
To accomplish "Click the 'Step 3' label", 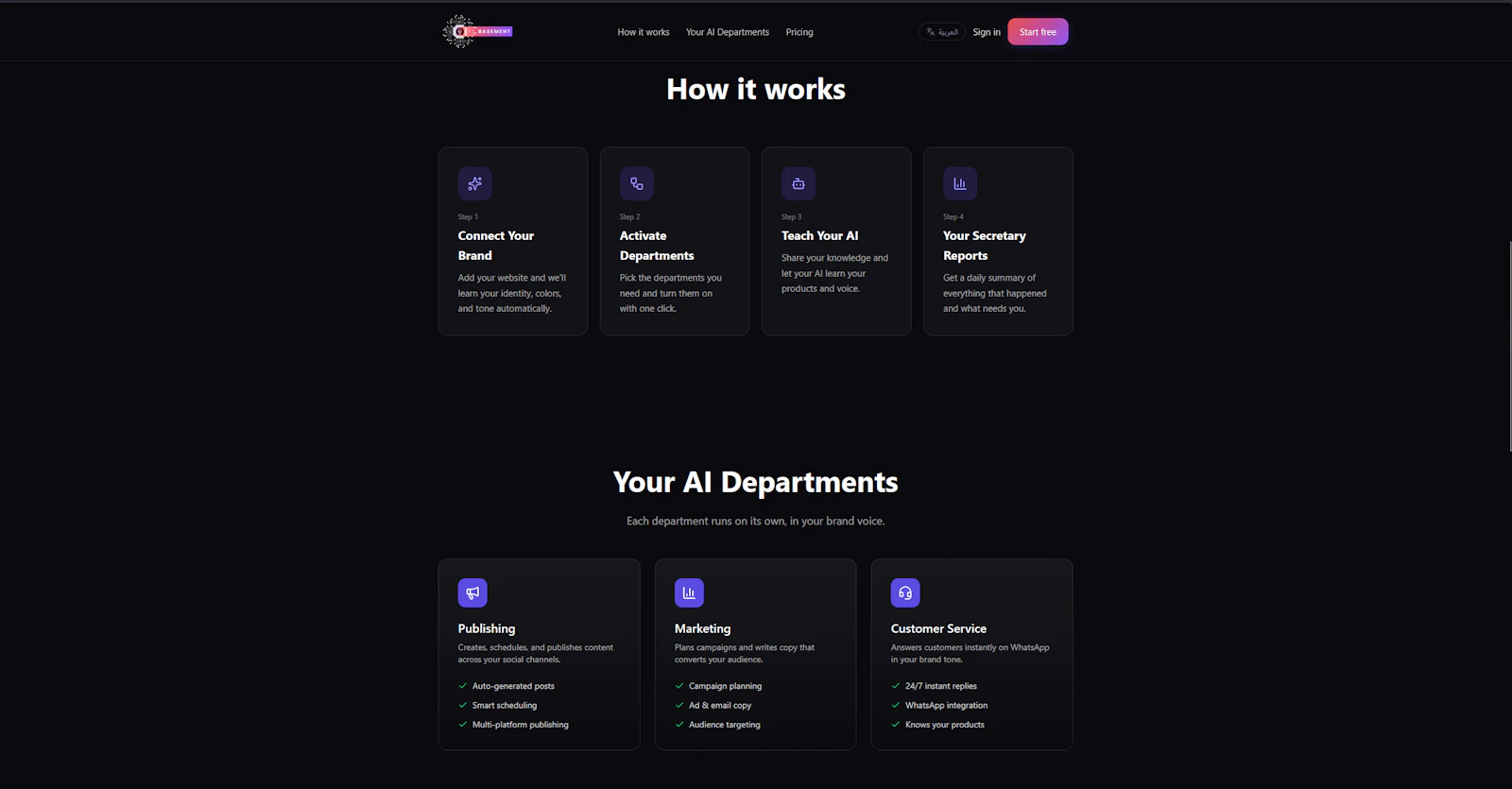I will click(x=791, y=217).
